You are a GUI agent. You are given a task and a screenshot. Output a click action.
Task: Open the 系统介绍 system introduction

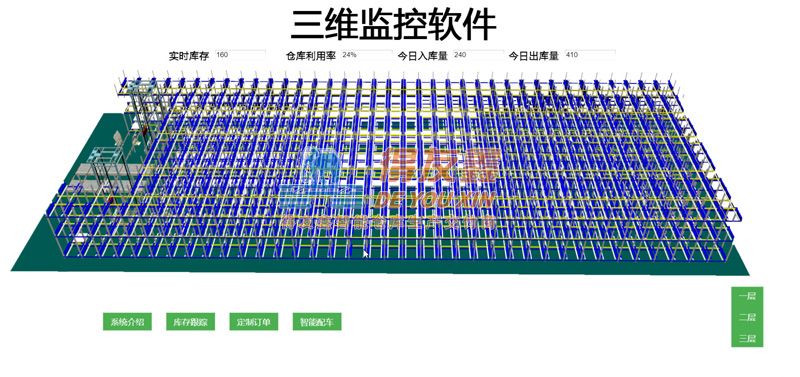(127, 322)
